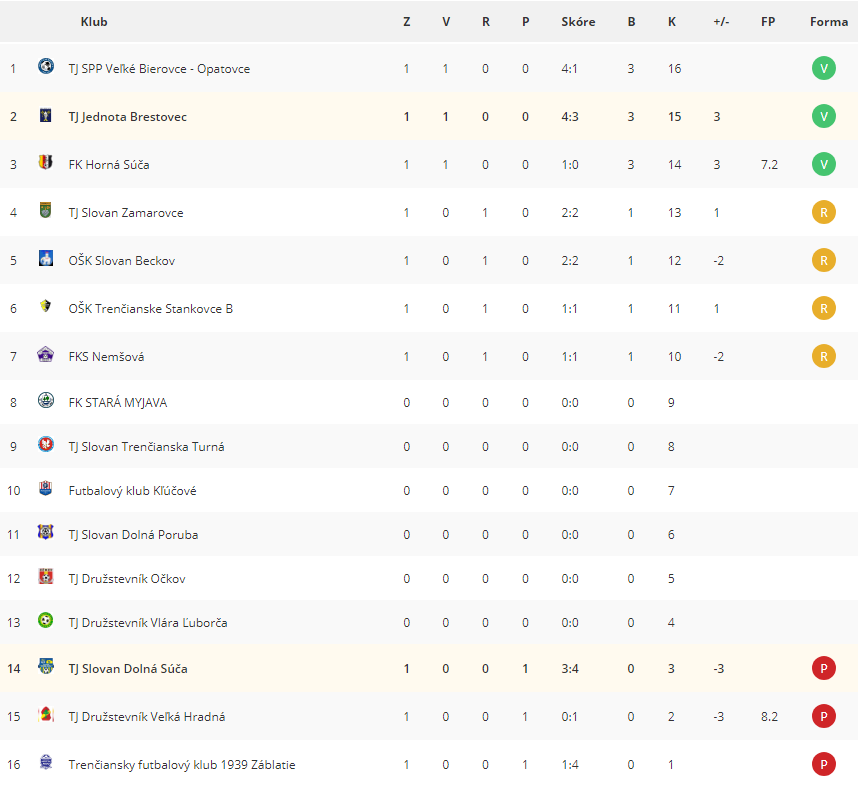Click the red P form badge for Záblatie
The height and width of the screenshot is (787, 858).
coord(824,765)
